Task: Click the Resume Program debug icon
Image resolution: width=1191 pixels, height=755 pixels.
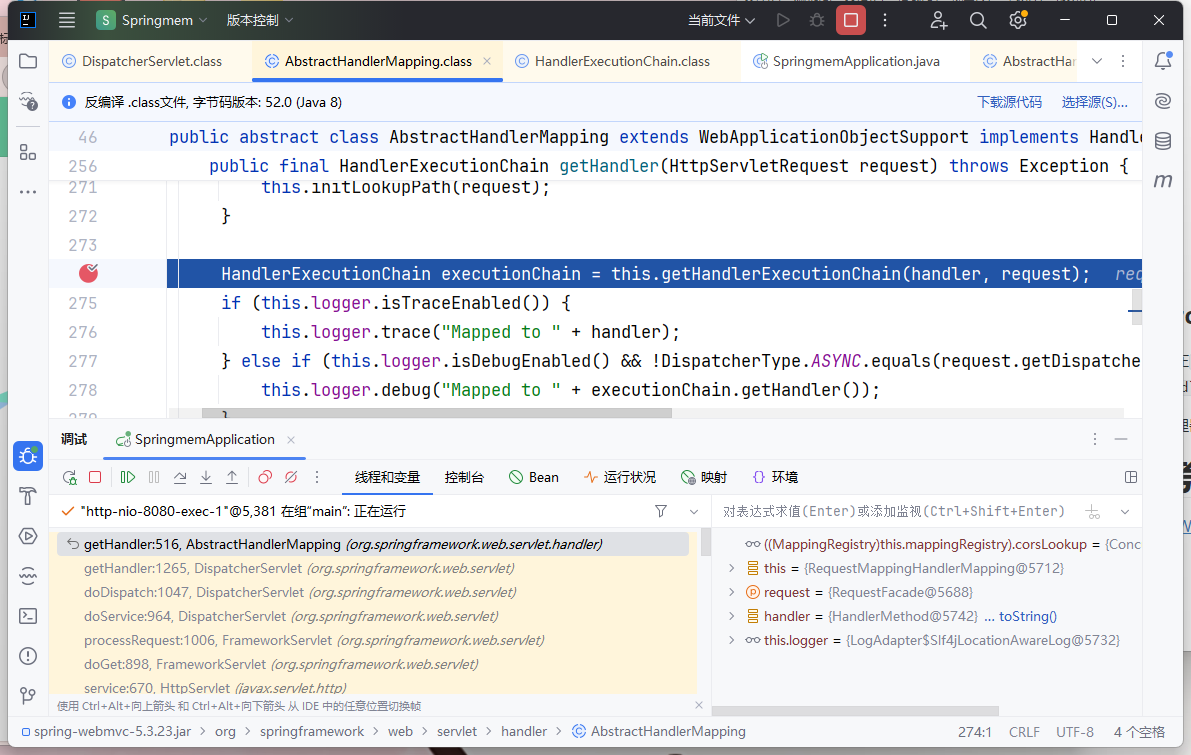Action: click(x=128, y=478)
